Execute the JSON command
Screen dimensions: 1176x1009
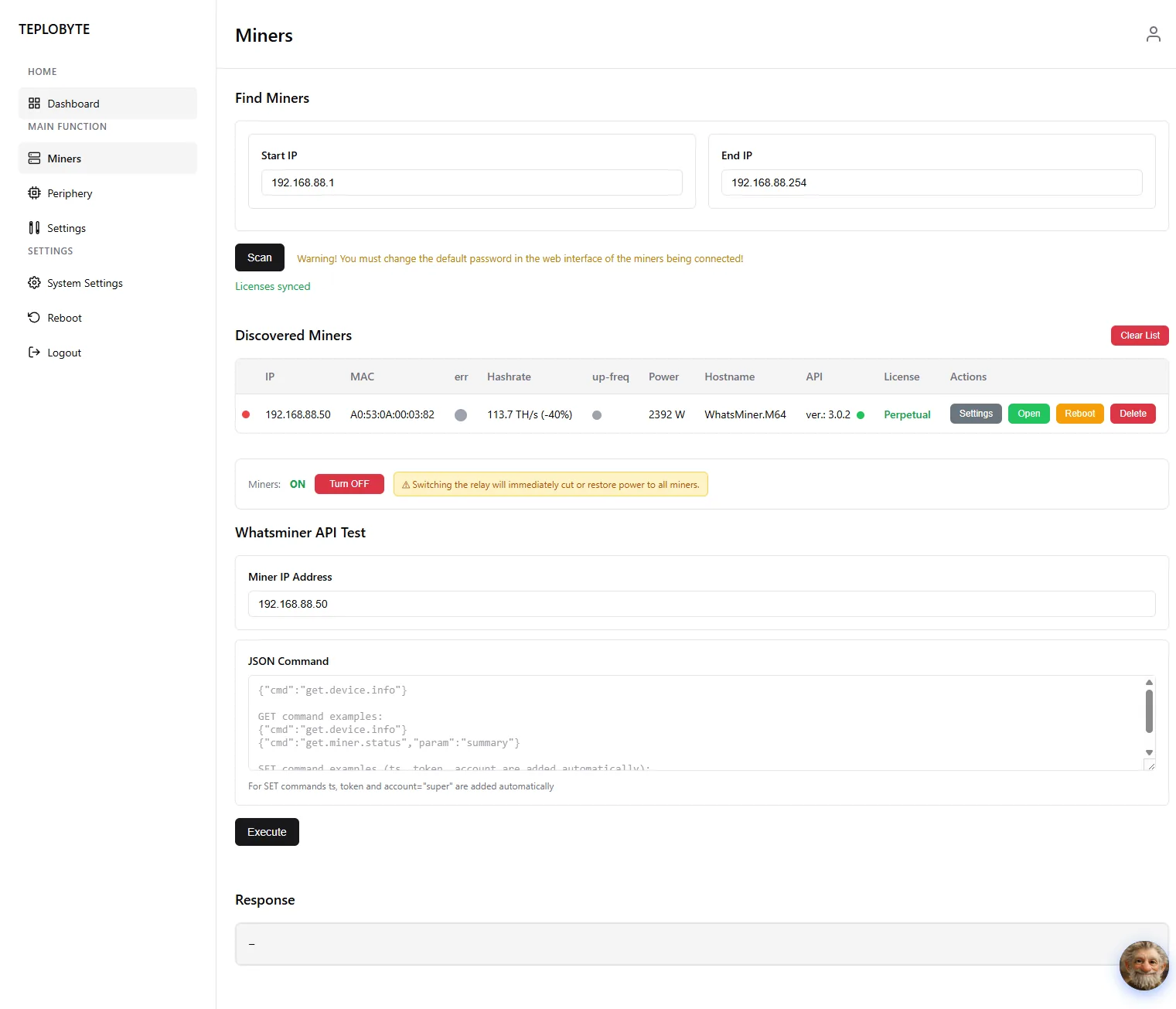point(267,832)
